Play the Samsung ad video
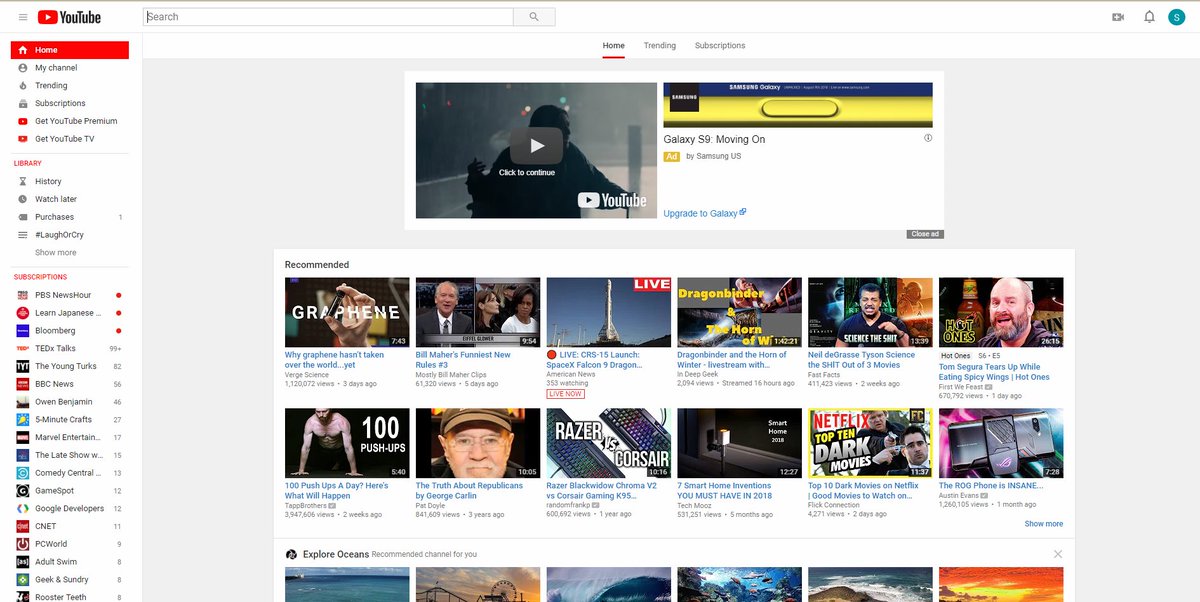Screen dimensions: 1200x602 [536, 146]
